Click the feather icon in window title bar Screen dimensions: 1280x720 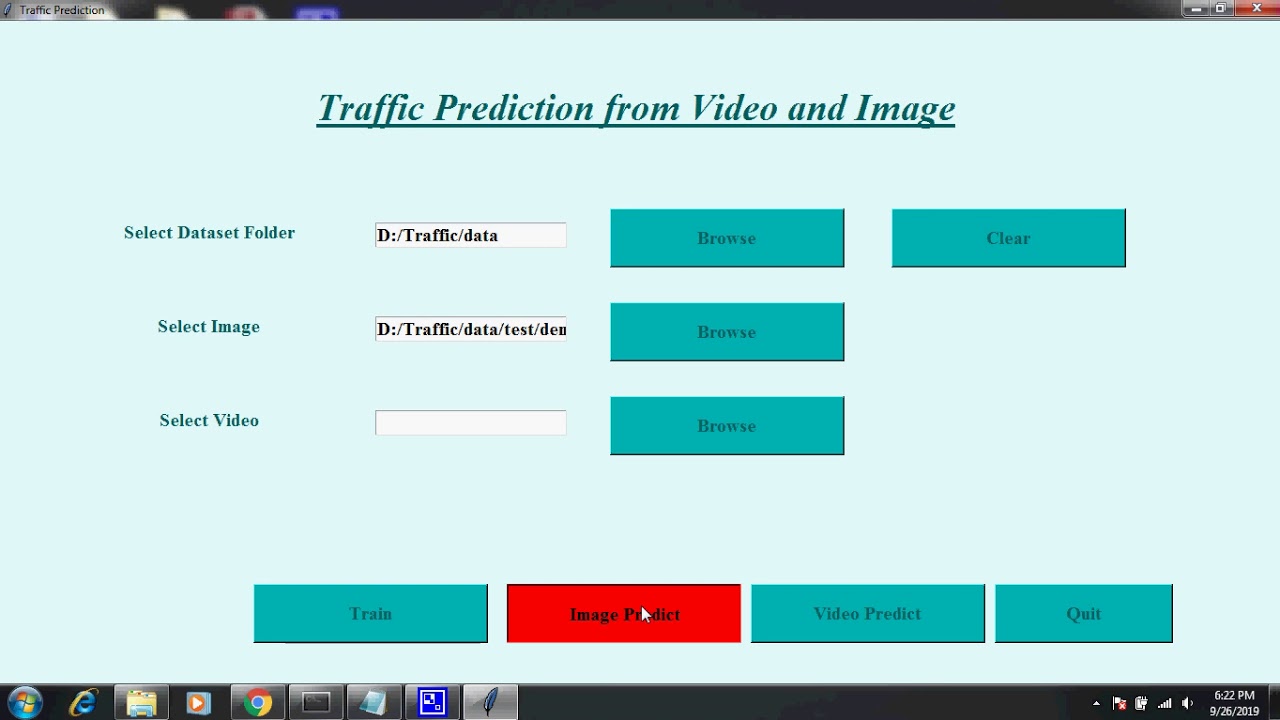pyautogui.click(x=8, y=9)
